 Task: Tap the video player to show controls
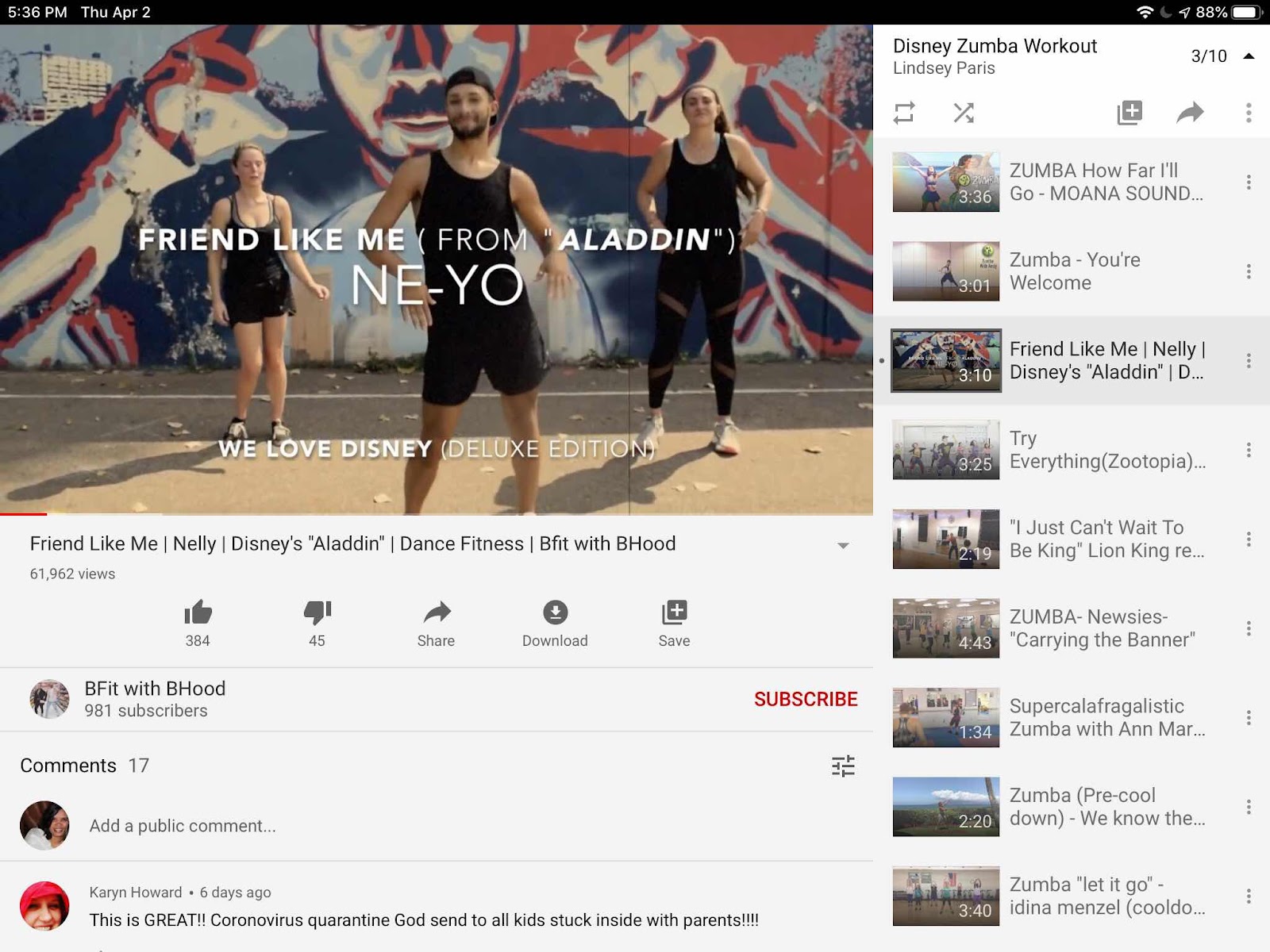437,269
